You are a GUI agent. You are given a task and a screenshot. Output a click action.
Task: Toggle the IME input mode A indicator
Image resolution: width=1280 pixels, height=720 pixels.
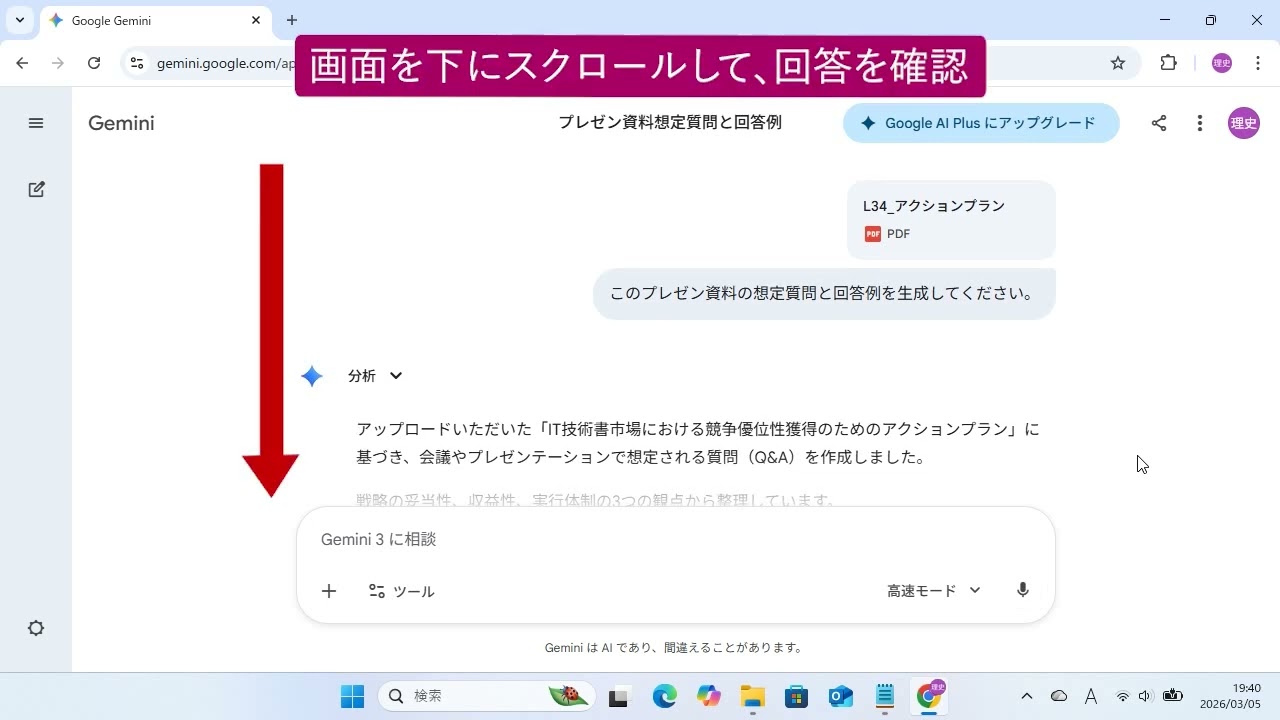[x=1091, y=696]
